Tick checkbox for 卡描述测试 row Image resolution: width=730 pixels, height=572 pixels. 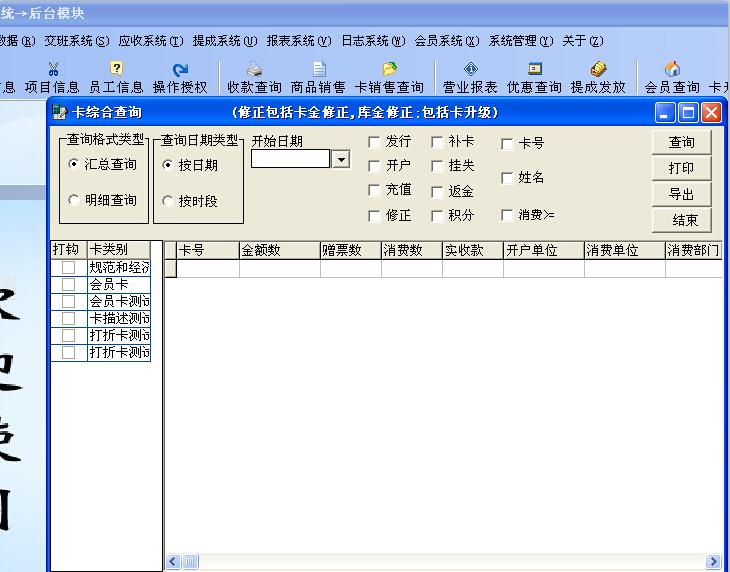(x=68, y=318)
